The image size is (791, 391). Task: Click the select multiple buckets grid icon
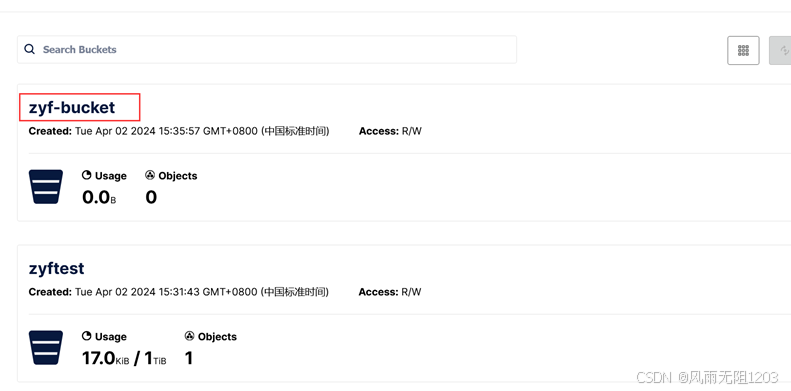(x=743, y=50)
